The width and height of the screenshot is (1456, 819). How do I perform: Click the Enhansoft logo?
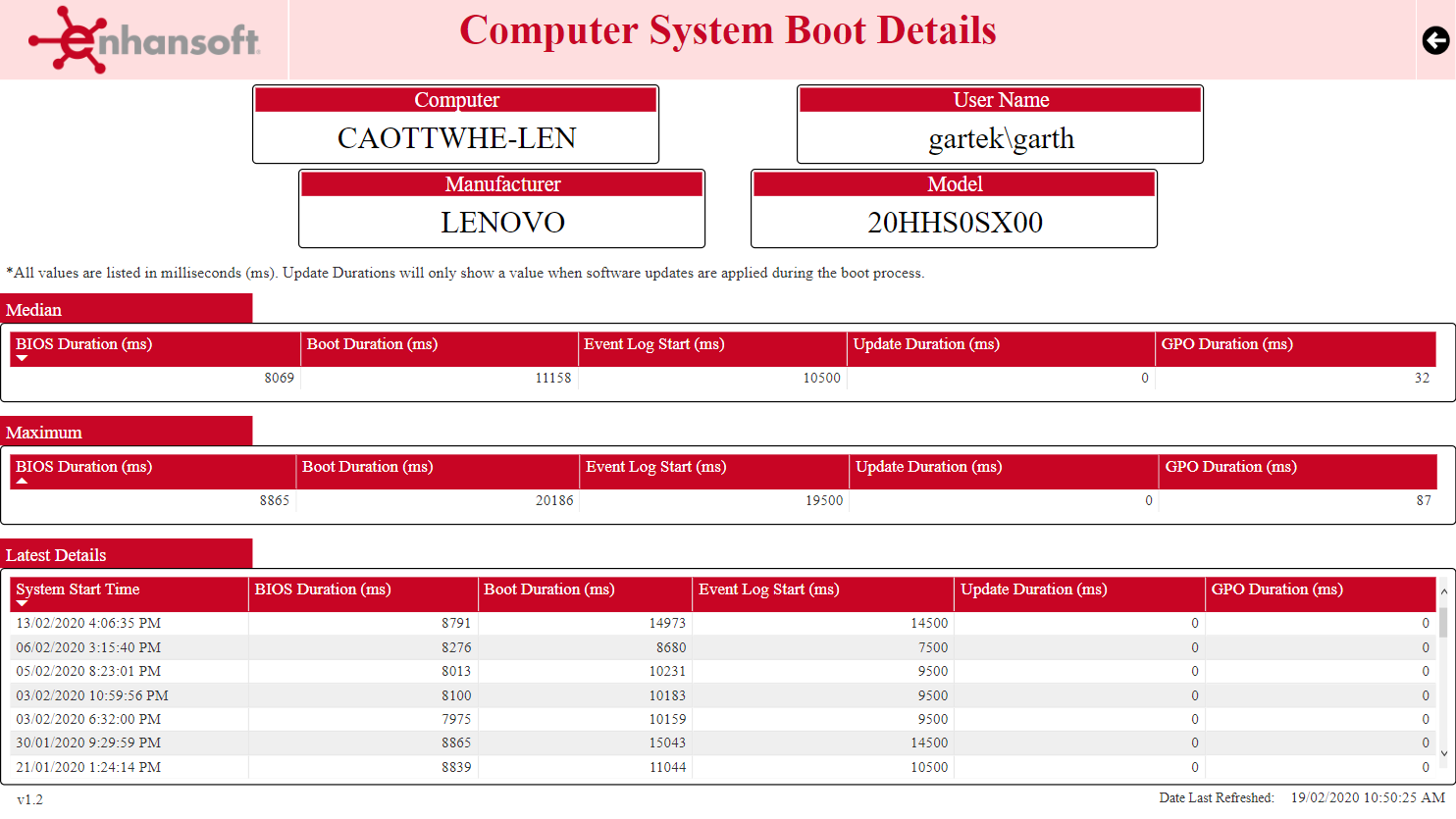click(x=145, y=40)
